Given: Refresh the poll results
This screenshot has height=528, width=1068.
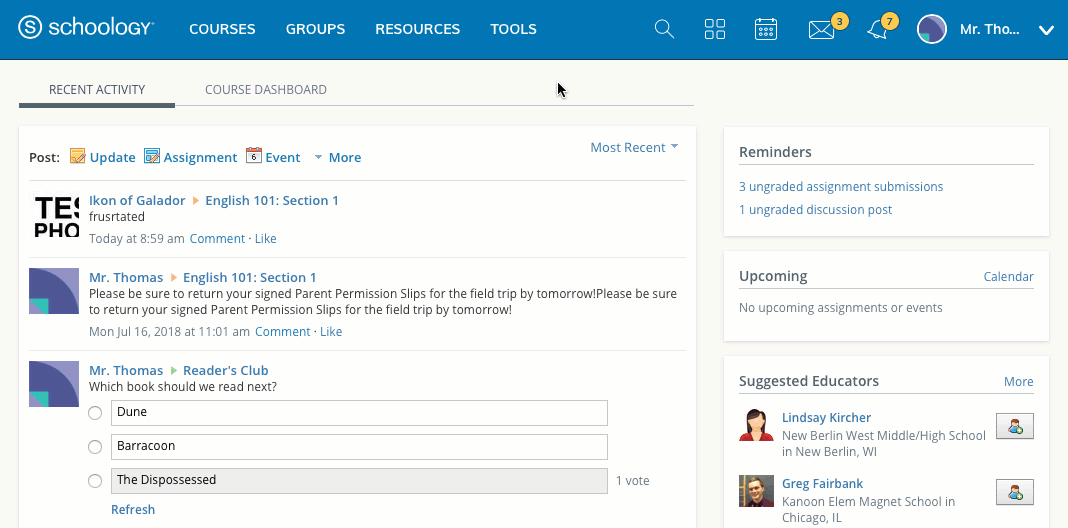Looking at the screenshot, I should click(x=133, y=510).
